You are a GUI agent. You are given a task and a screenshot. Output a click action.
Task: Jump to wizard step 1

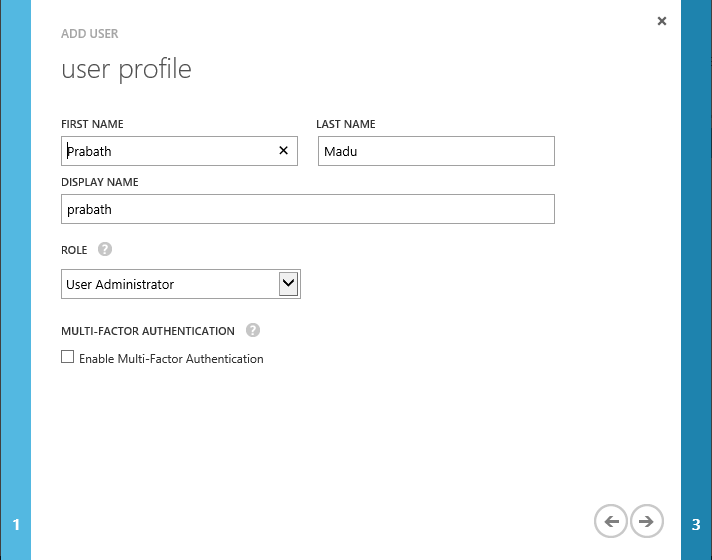pos(16,524)
